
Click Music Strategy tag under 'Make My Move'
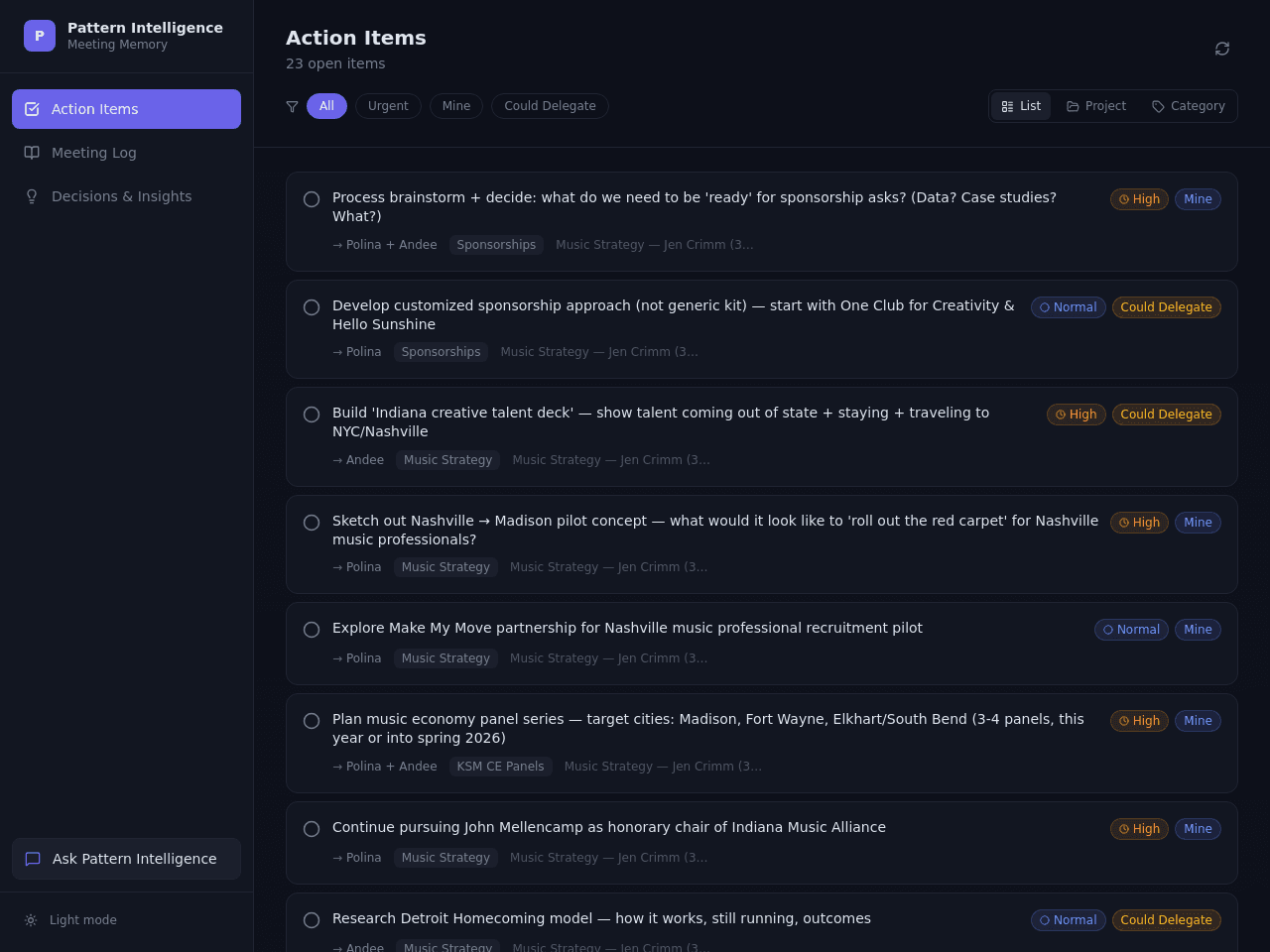(x=445, y=658)
